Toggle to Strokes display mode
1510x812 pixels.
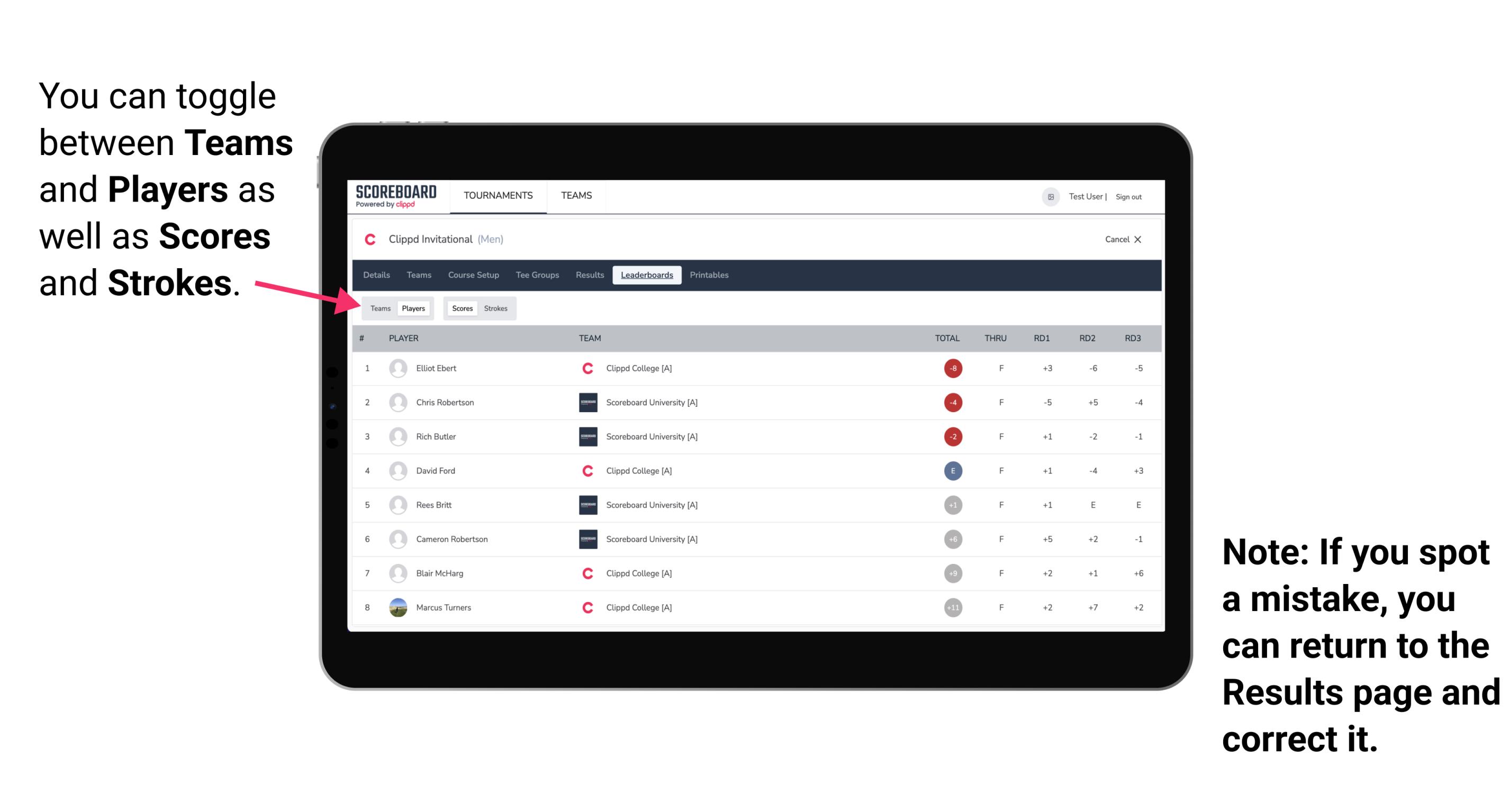coord(497,308)
